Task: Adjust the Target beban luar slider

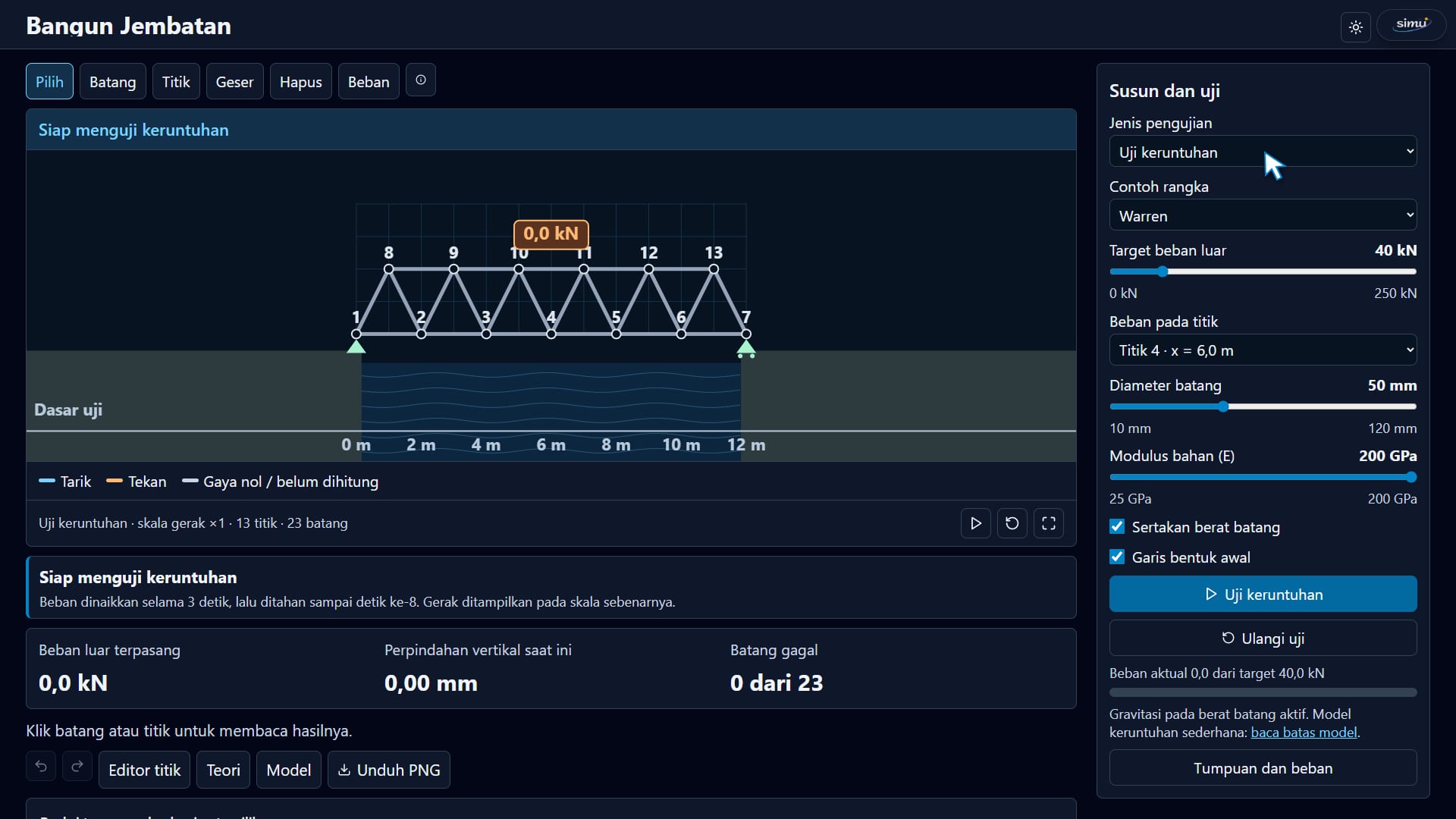Action: (x=1263, y=271)
